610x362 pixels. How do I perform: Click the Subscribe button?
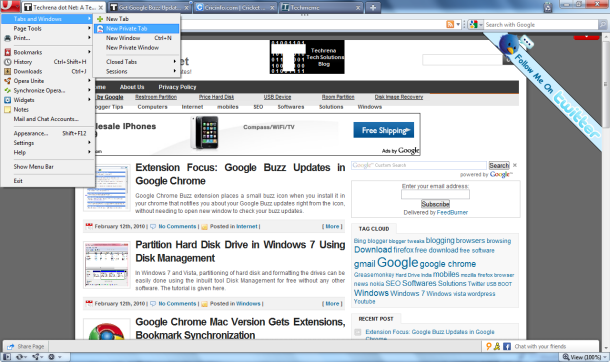pyautogui.click(x=435, y=204)
